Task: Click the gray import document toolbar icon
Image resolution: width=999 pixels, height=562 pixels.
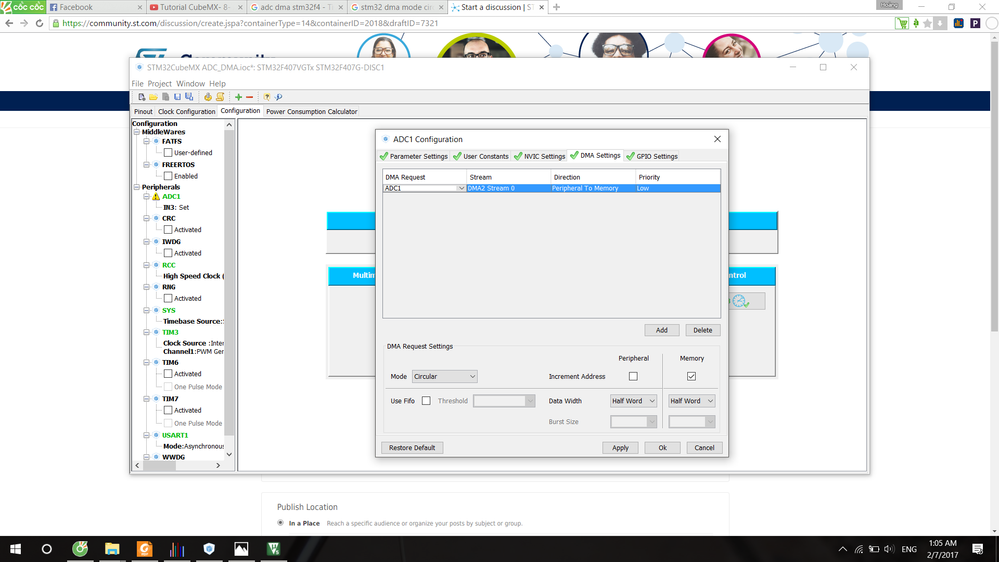Action: [166, 97]
